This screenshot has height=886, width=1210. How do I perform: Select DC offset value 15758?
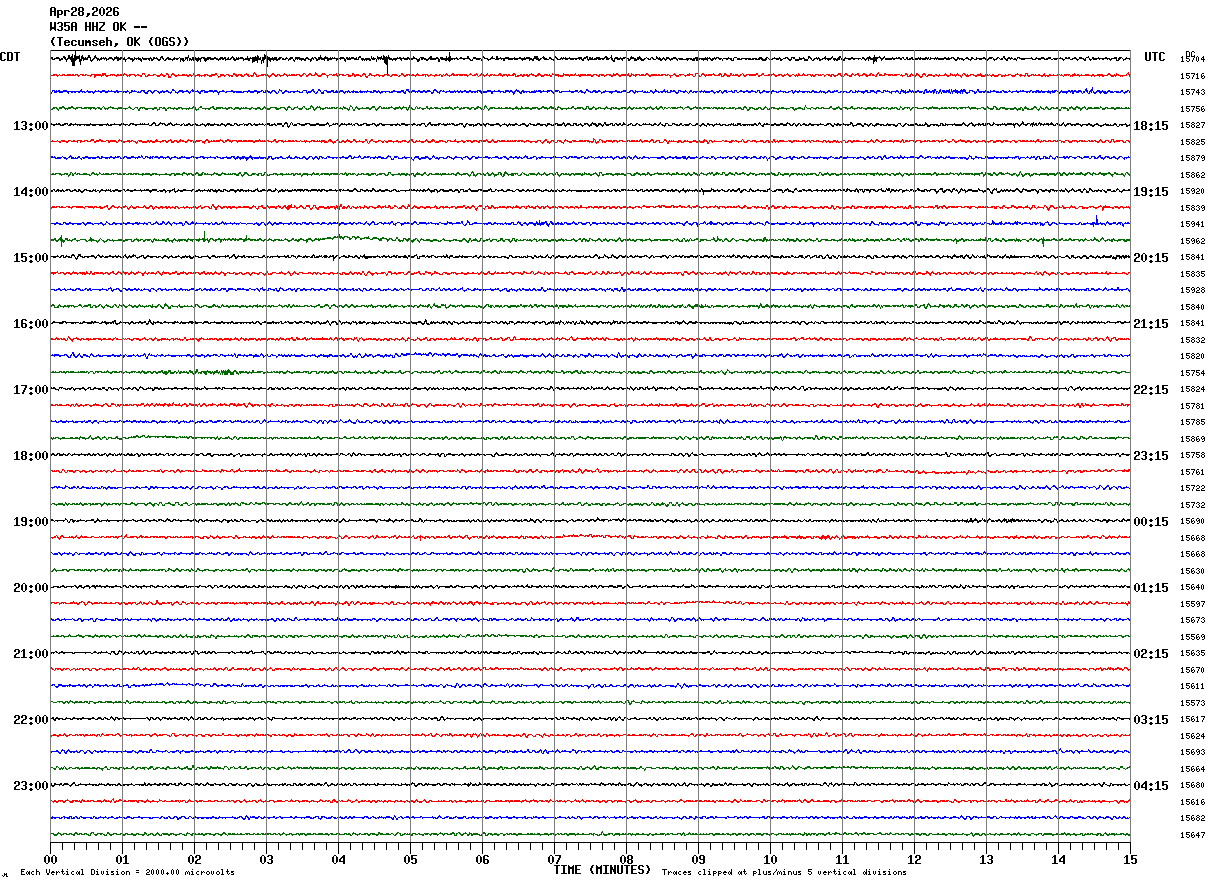tap(1192, 456)
